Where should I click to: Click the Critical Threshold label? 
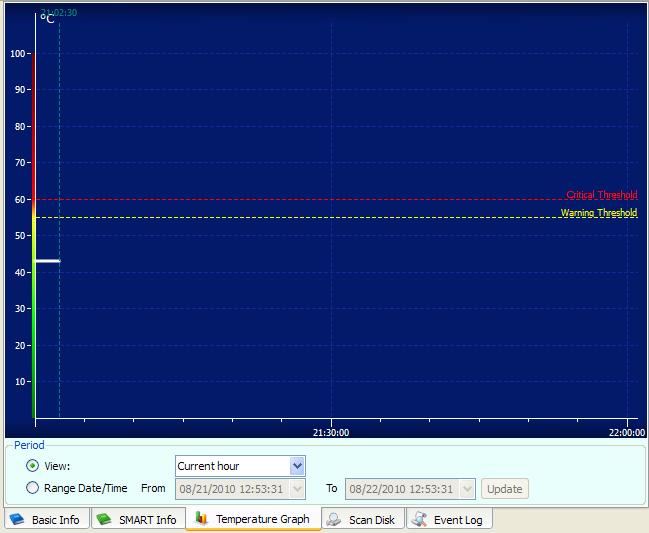click(x=602, y=194)
